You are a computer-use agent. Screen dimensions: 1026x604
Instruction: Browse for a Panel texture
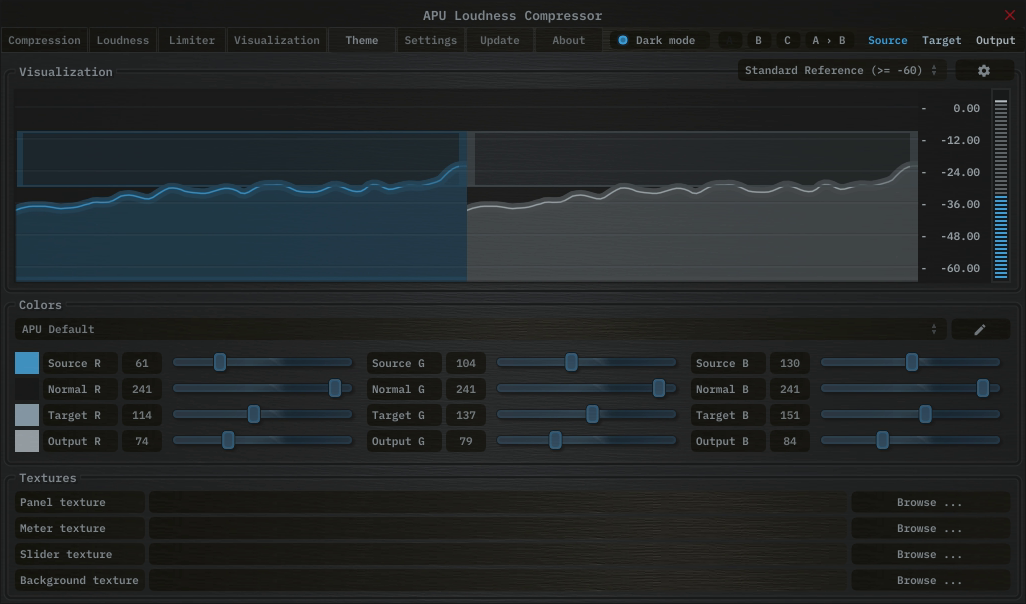pyautogui.click(x=929, y=502)
